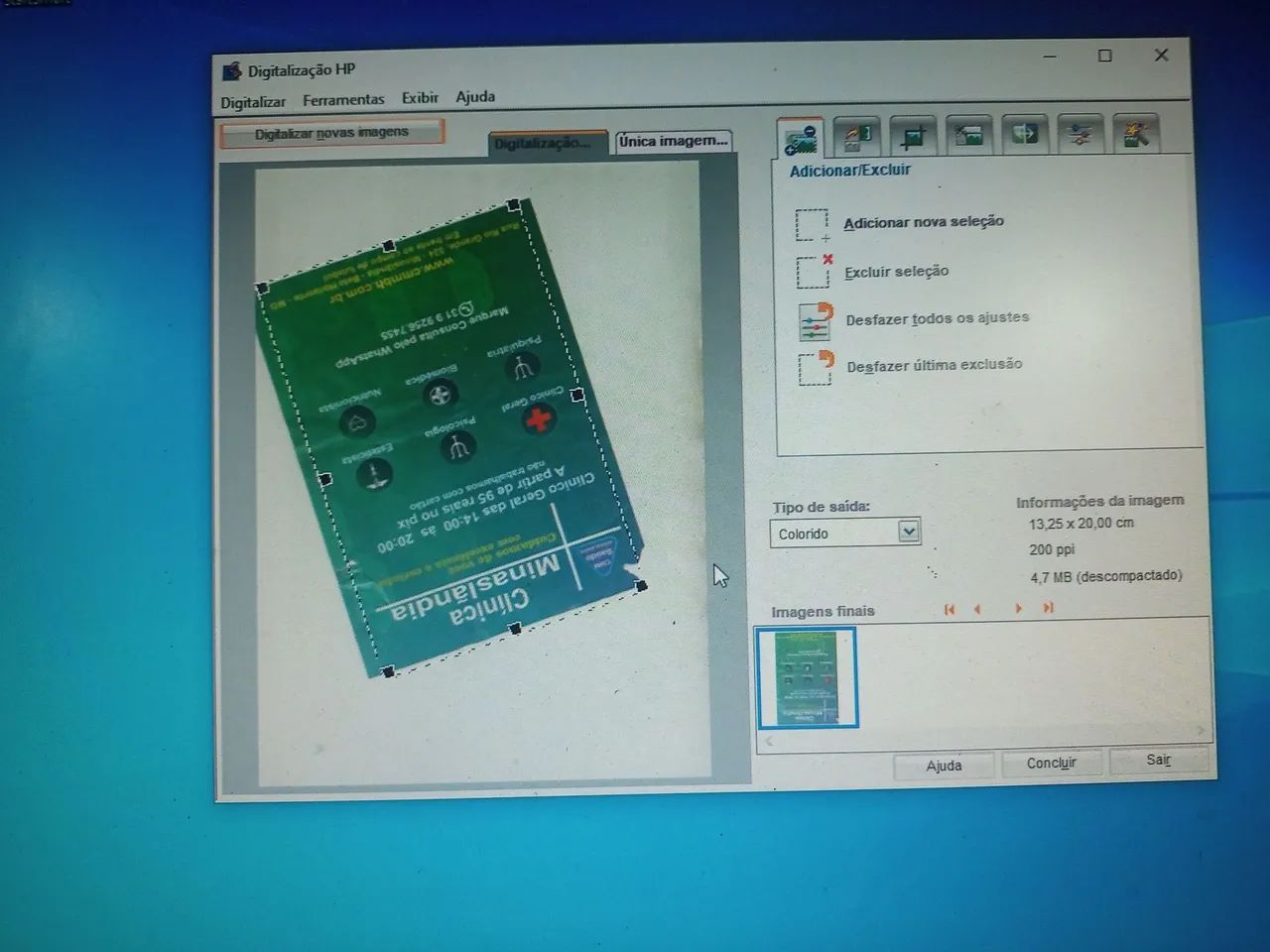Click the Digitalização HP title bar icon
The width and height of the screenshot is (1270, 952).
pos(232,70)
